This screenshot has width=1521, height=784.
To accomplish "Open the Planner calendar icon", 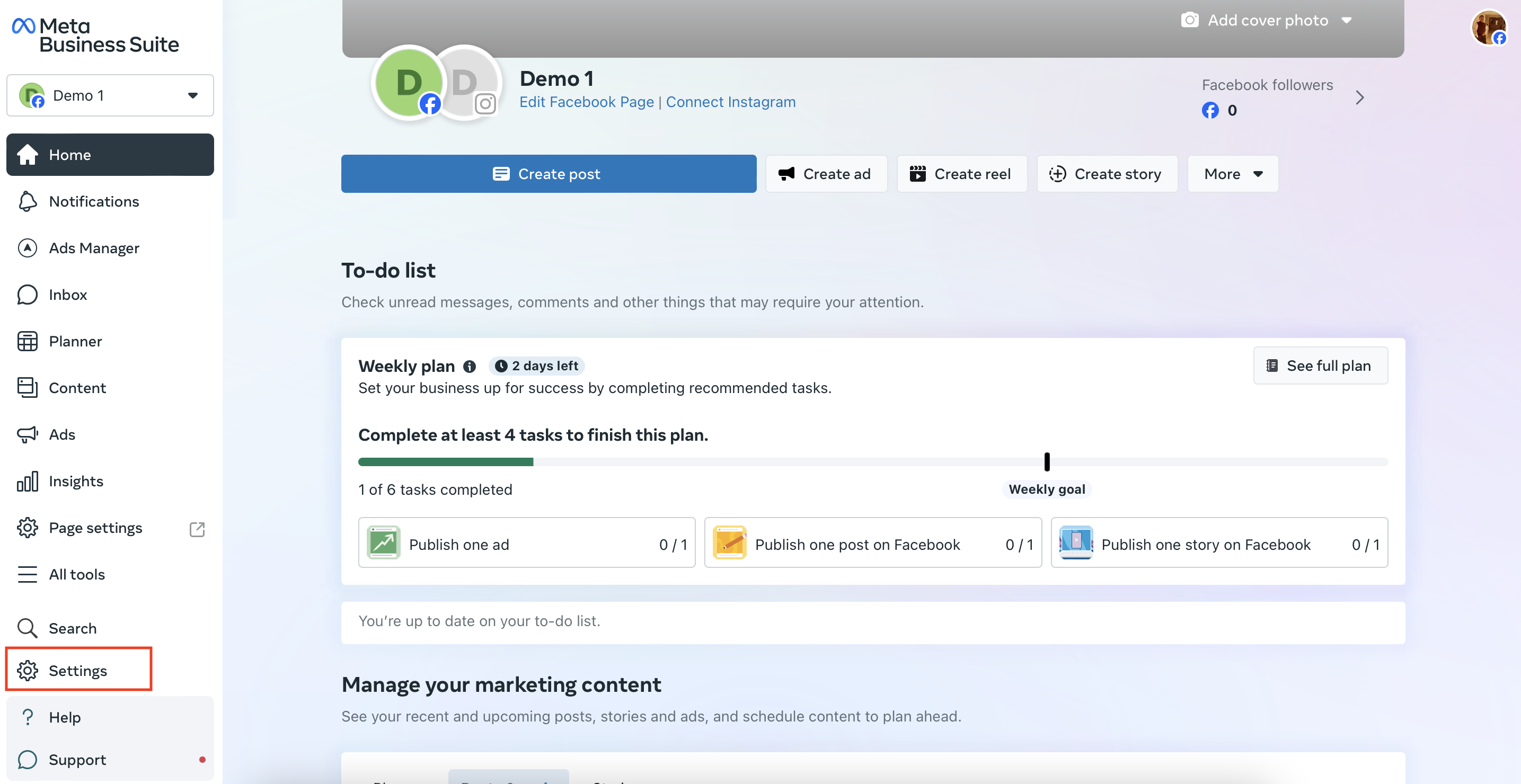I will click(27, 341).
